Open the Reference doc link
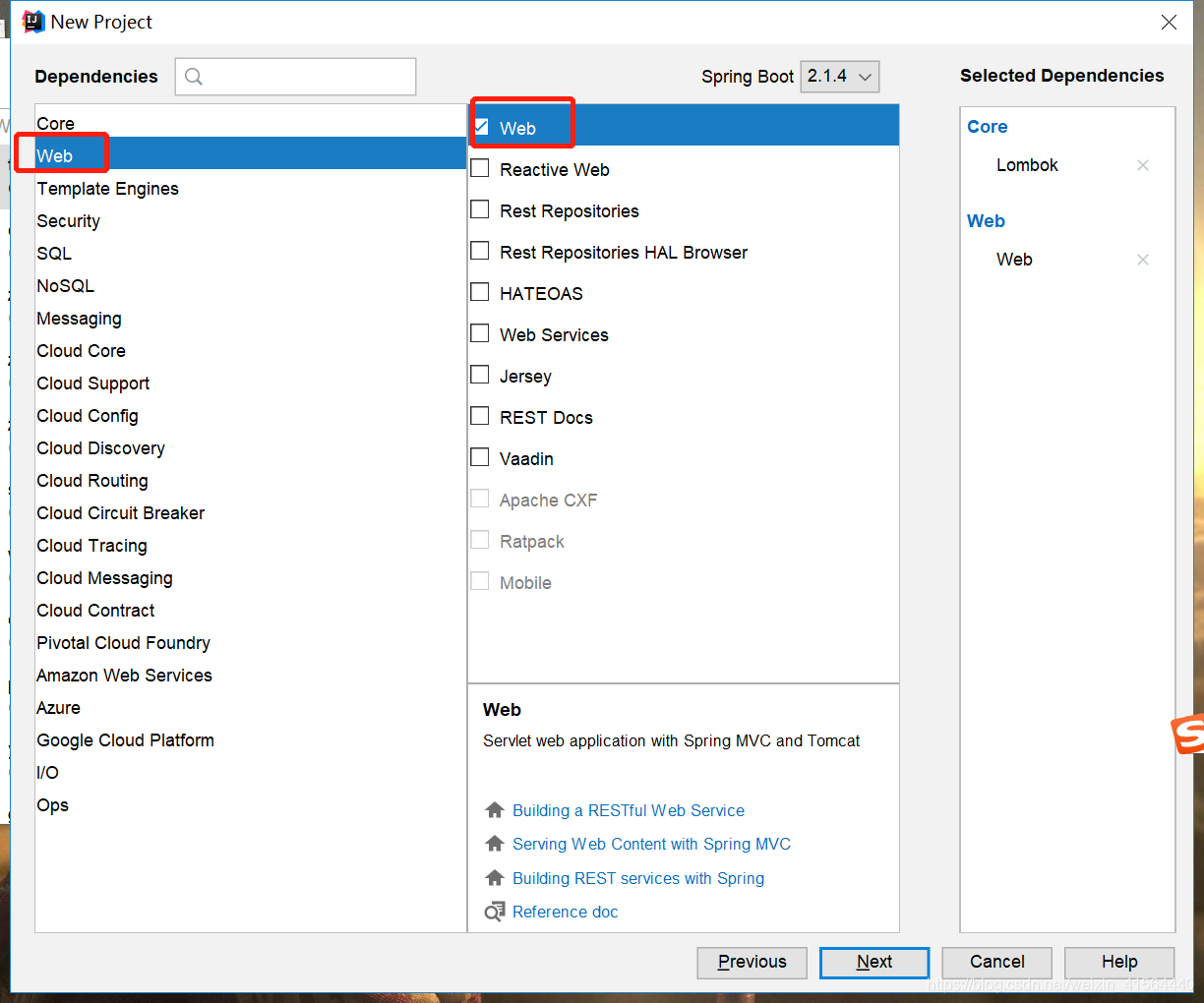Viewport: 1204px width, 1003px height. point(565,912)
